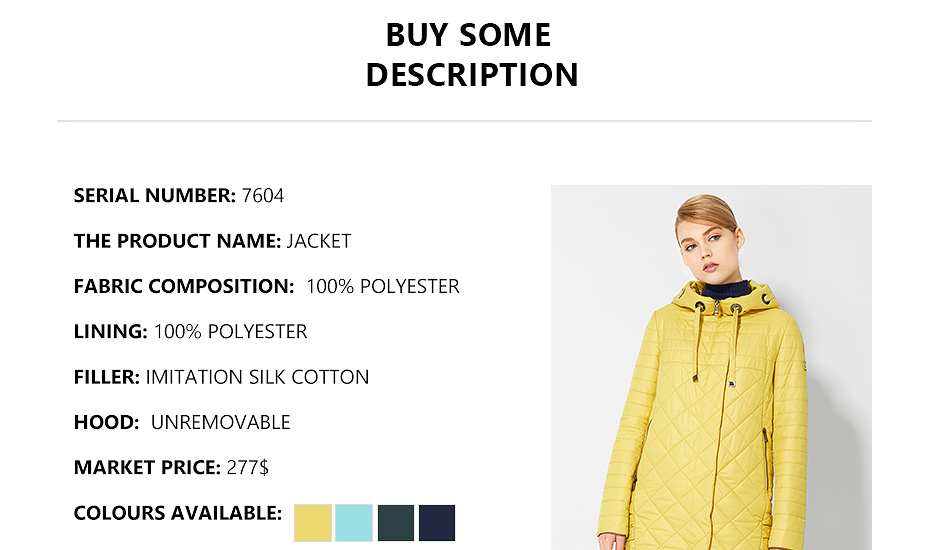Click the "BUY SOME DESCRIPTION" heading
The width and height of the screenshot is (930, 550).
point(471,55)
